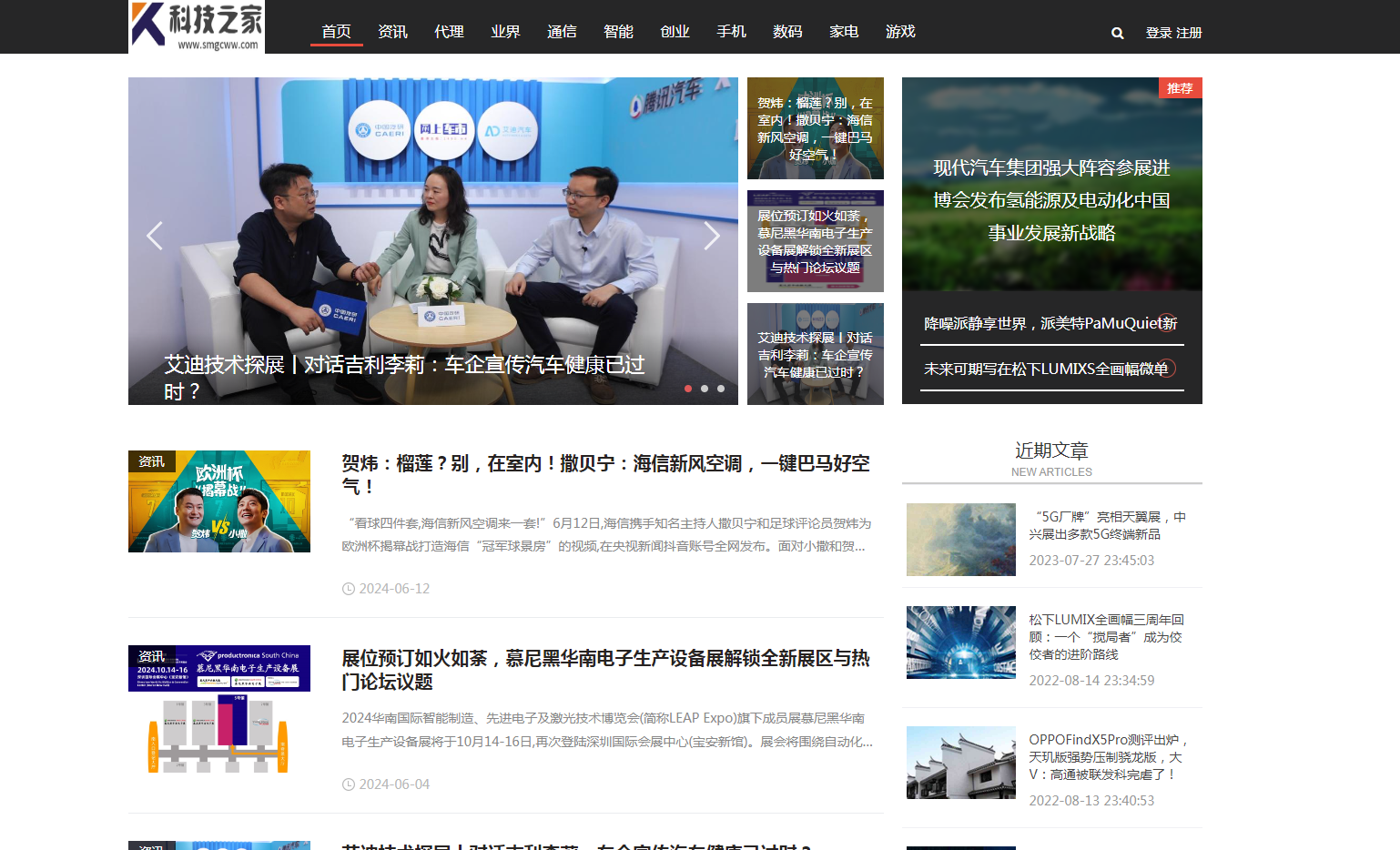Open side thumbnail 展位预订如火如荼
The width and height of the screenshot is (1400, 850).
(x=816, y=241)
